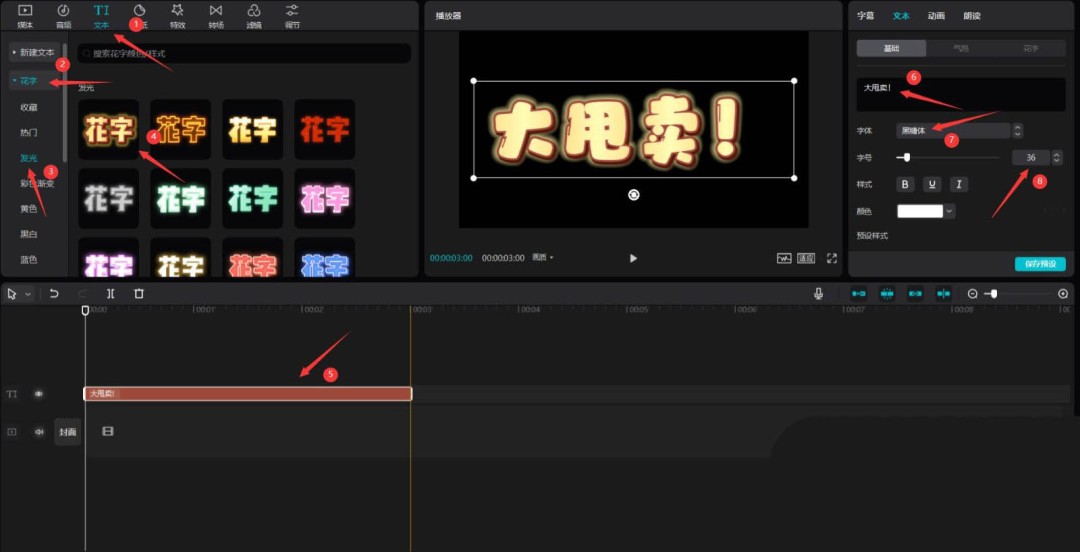
Task: Open the 发光 category
Action: point(29,158)
